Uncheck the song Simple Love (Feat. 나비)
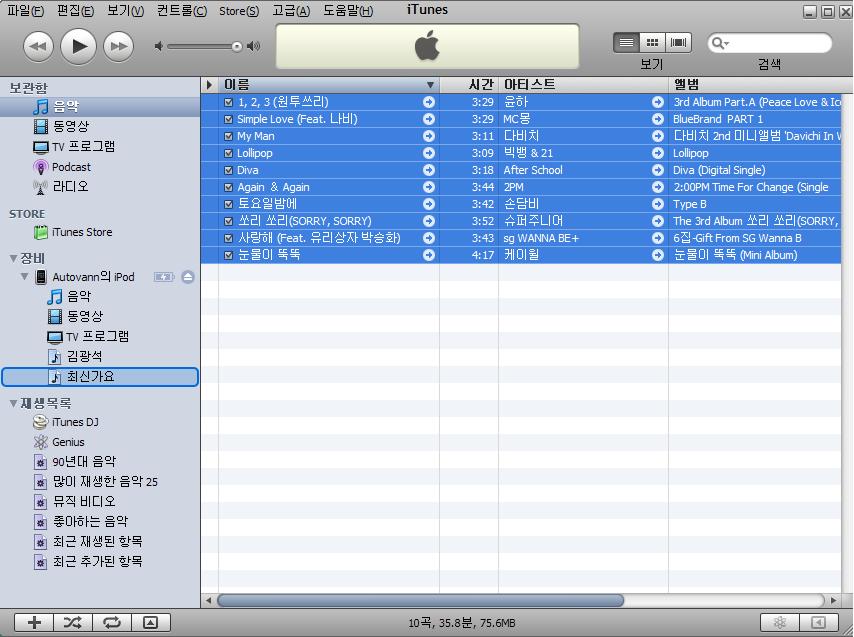The height and width of the screenshot is (637, 854). (228, 119)
